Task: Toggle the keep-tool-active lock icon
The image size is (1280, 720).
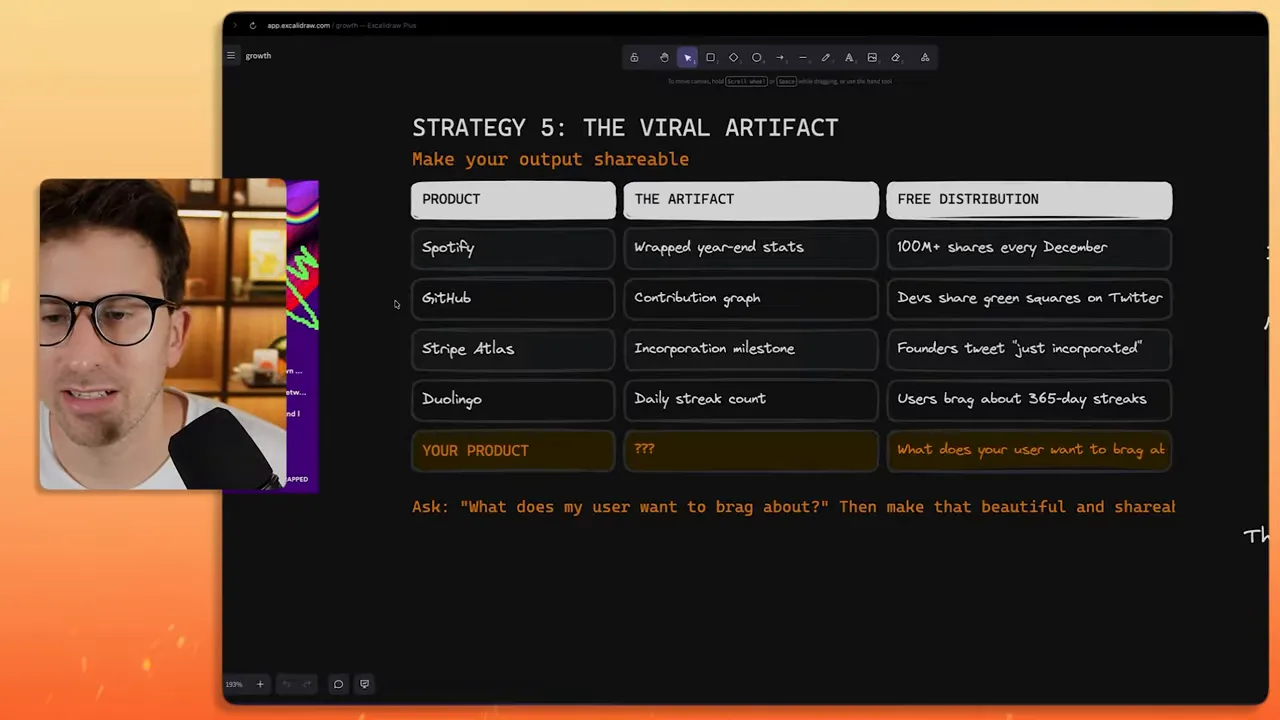Action: pyautogui.click(x=634, y=58)
